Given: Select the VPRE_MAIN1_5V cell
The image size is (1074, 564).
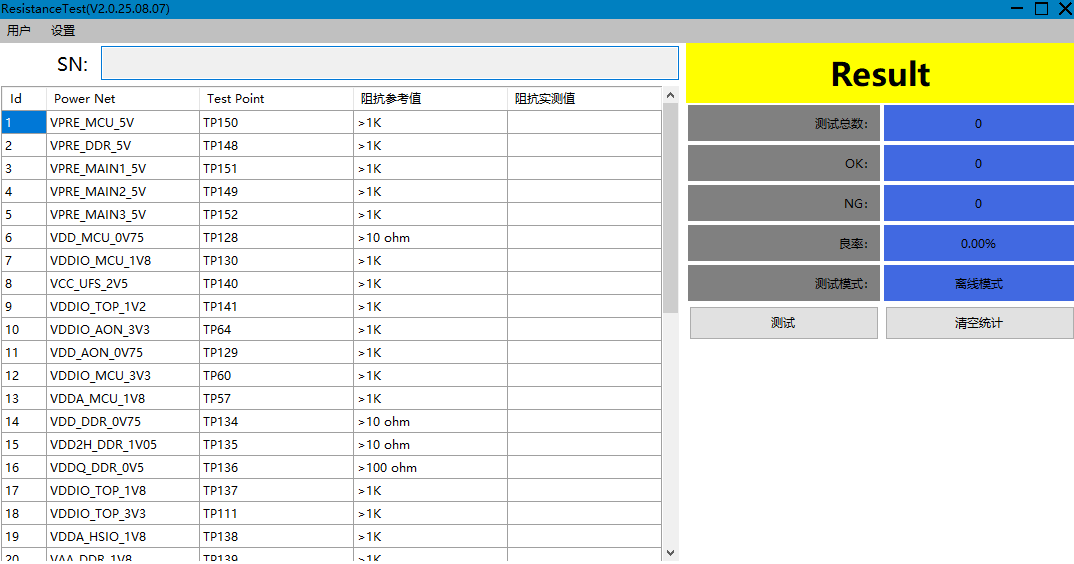Looking at the screenshot, I should [123, 169].
